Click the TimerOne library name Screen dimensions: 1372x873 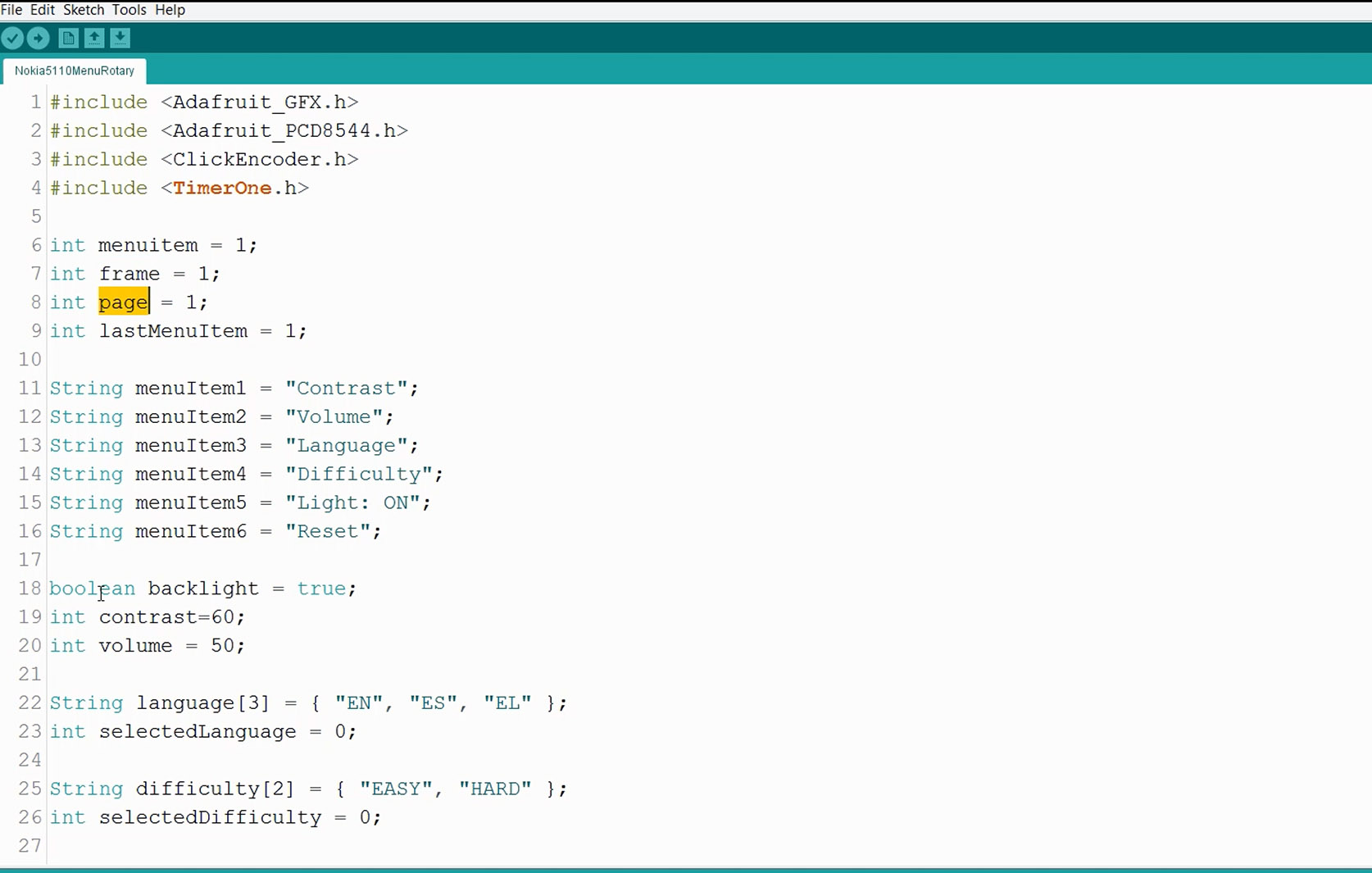coord(222,188)
